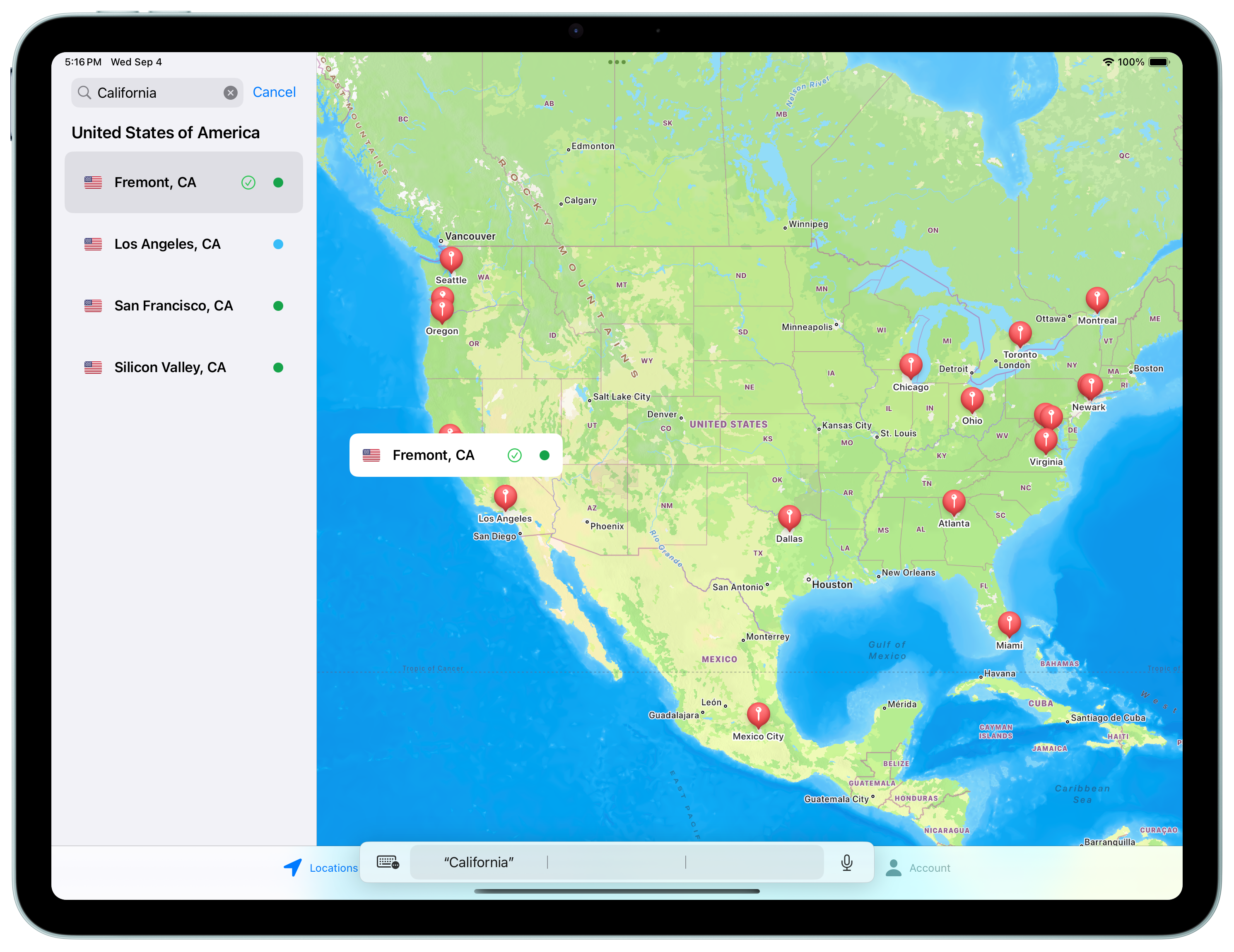Tap the Montreal map pin

click(1097, 301)
